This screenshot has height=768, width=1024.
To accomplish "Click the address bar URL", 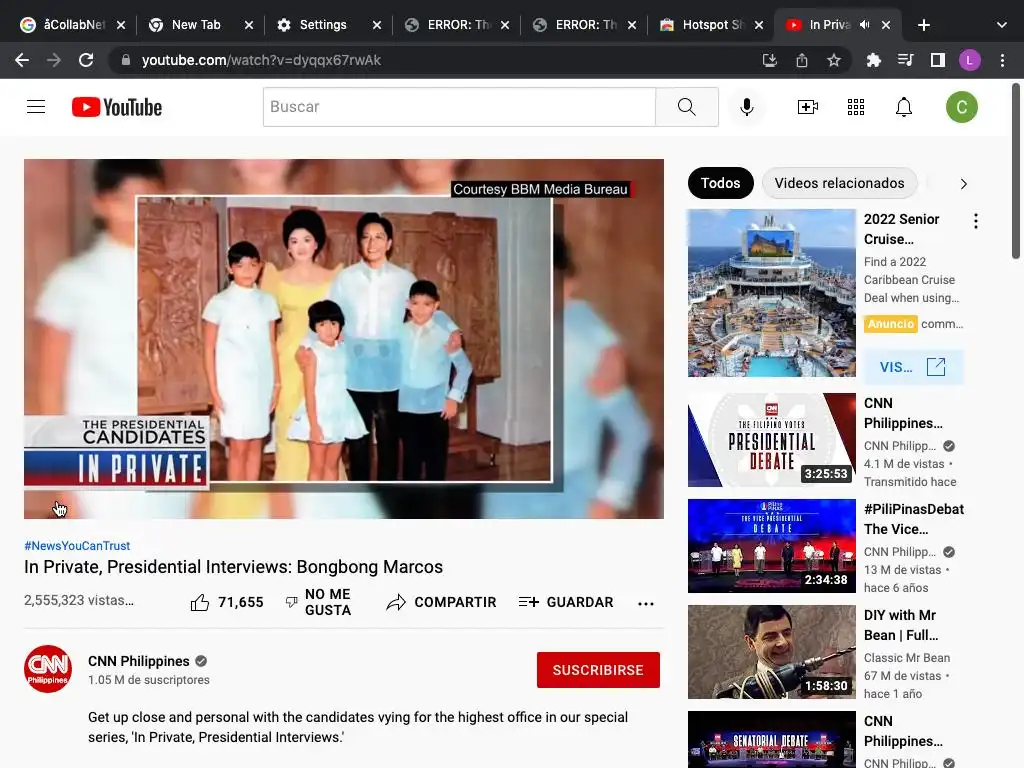I will click(261, 60).
